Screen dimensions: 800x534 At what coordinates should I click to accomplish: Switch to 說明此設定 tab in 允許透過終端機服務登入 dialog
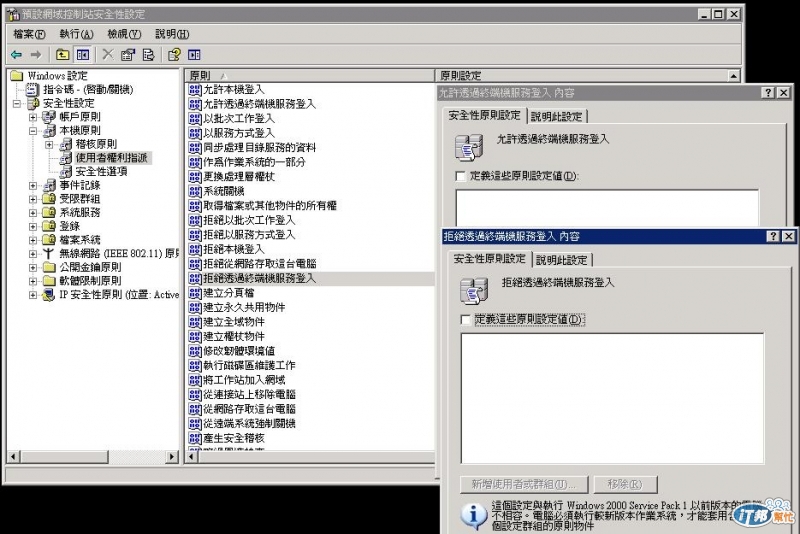click(557, 117)
